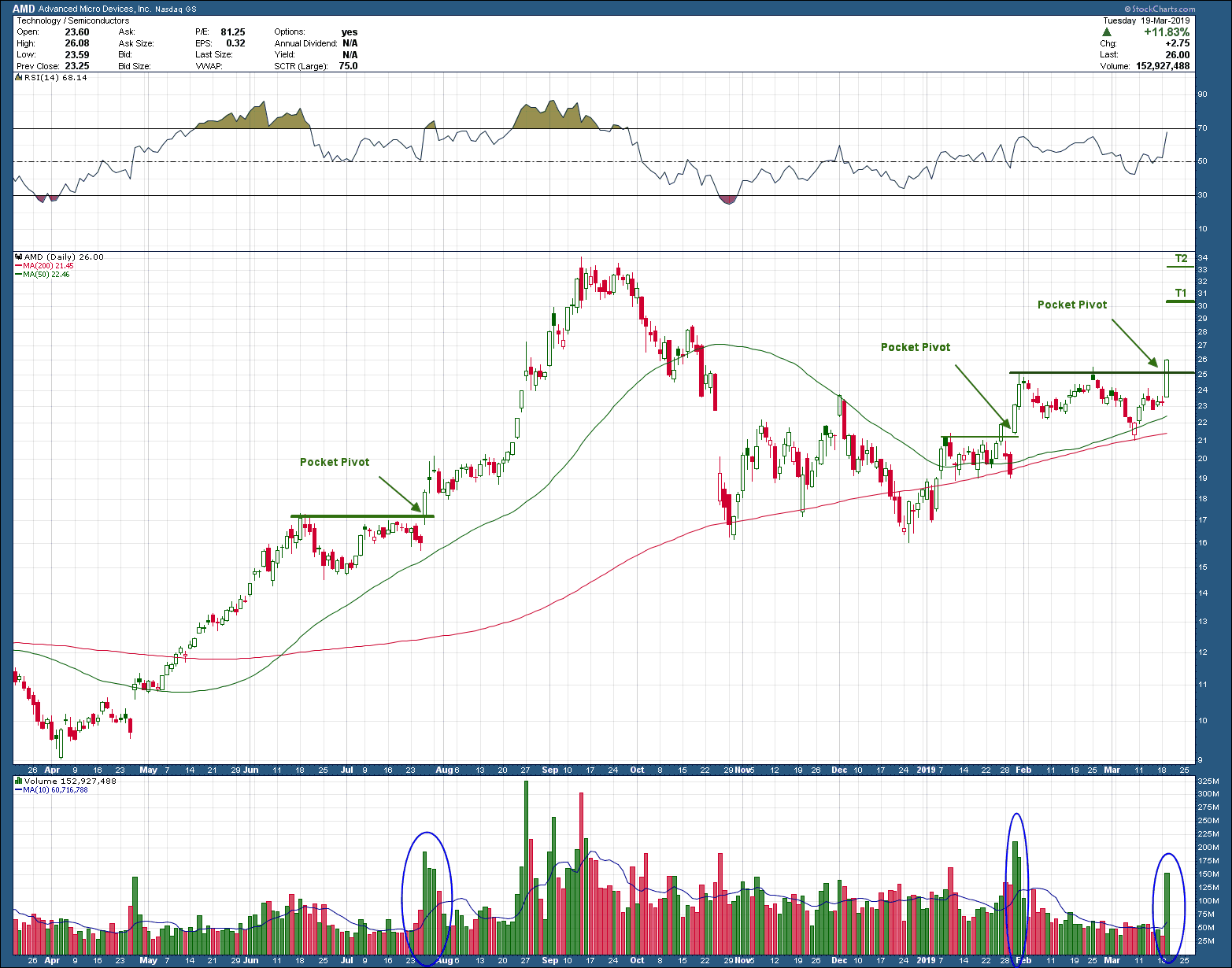
Task: Click the T2 price target label
Action: click(x=1181, y=258)
